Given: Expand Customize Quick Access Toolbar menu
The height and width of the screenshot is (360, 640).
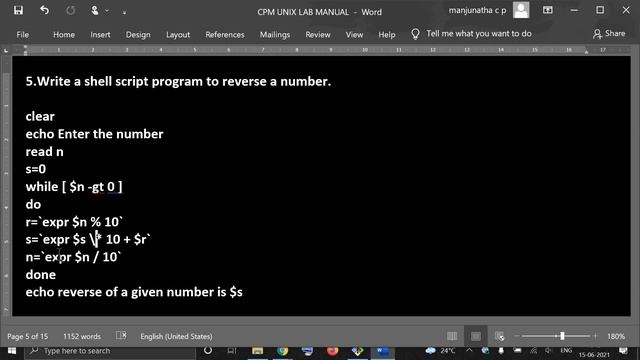Looking at the screenshot, I should [124, 12].
